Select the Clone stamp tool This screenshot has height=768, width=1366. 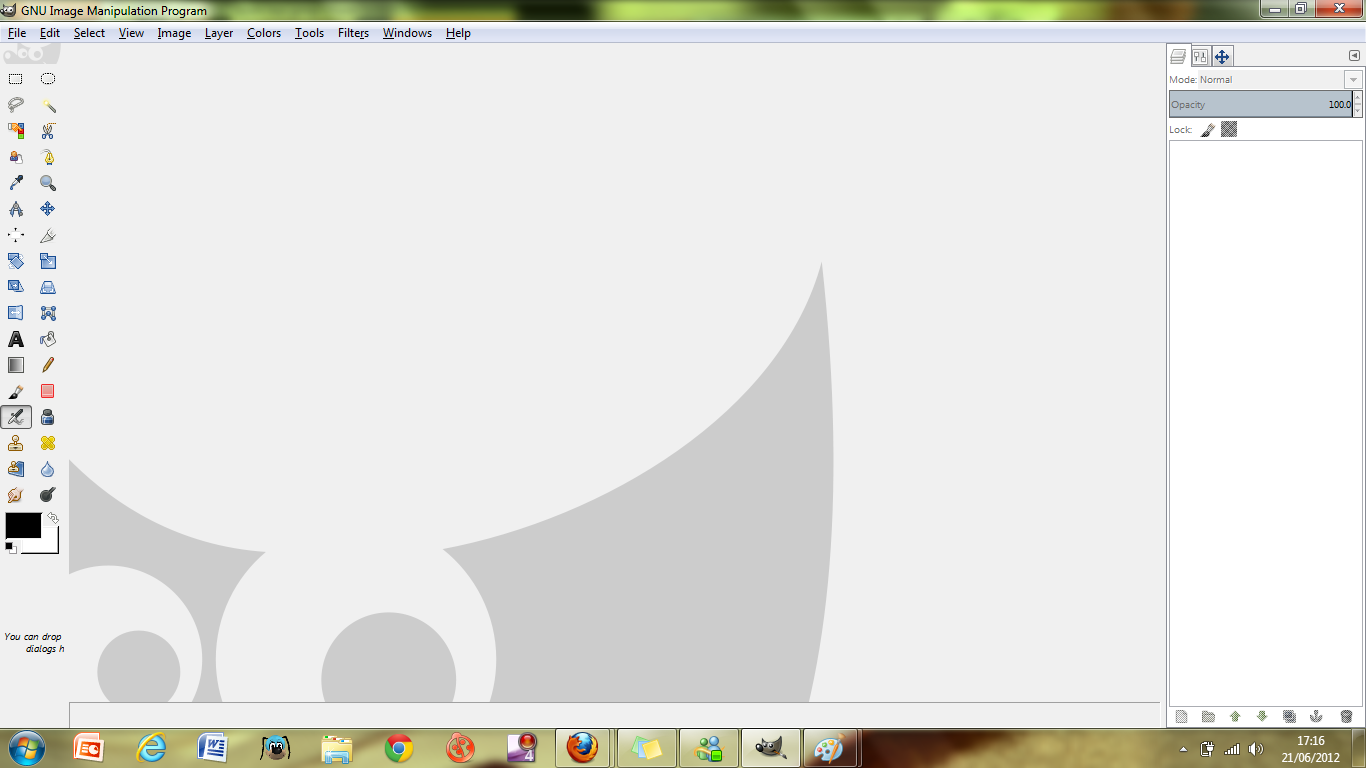click(16, 443)
